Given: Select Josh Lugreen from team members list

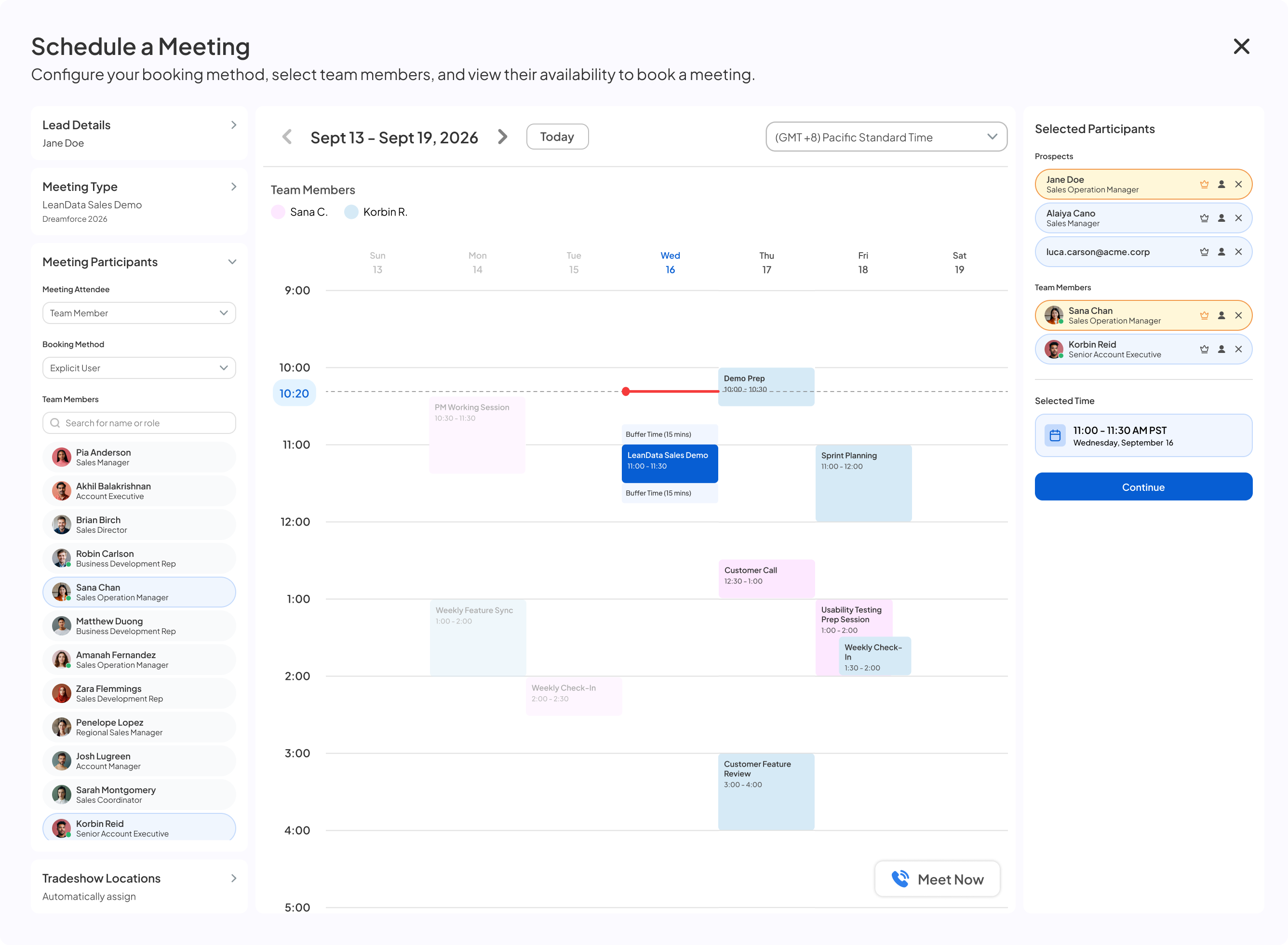Looking at the screenshot, I should tap(139, 761).
